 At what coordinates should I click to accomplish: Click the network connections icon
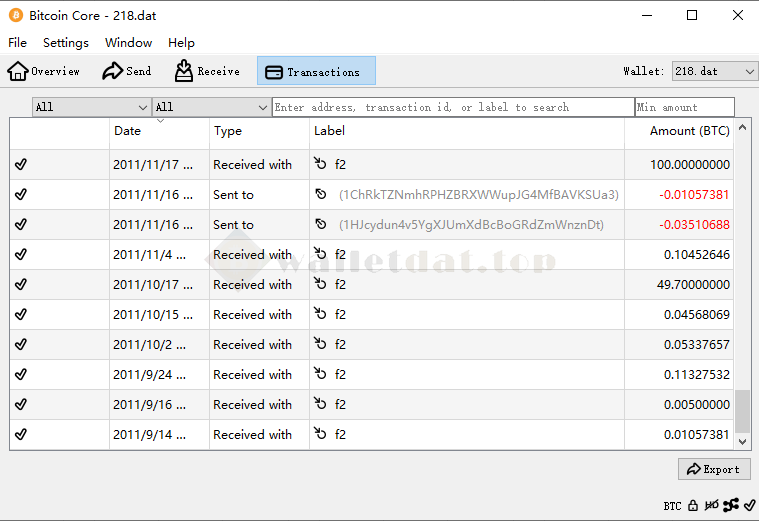pyautogui.click(x=730, y=506)
